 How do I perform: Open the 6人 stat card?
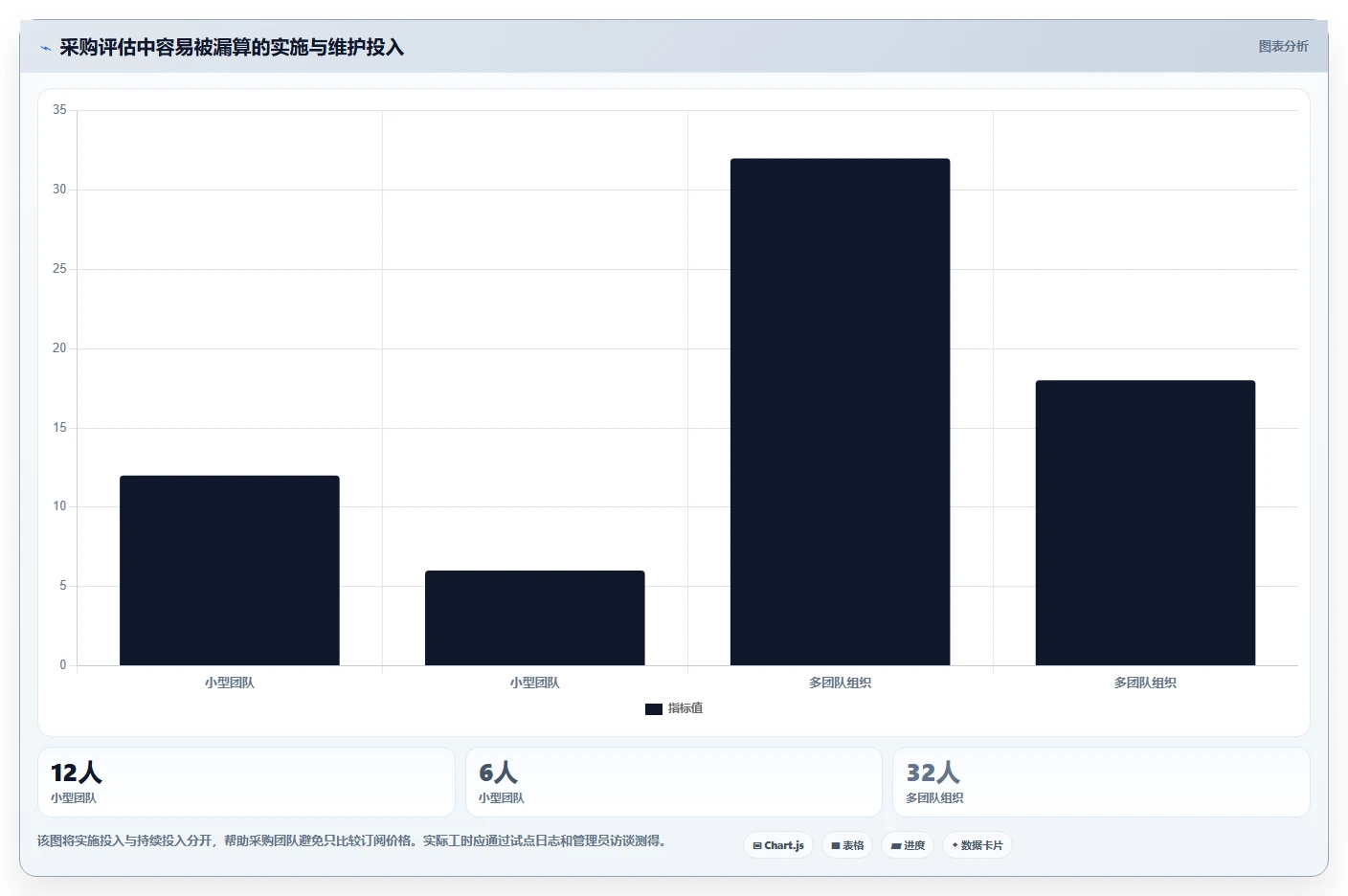[674, 782]
